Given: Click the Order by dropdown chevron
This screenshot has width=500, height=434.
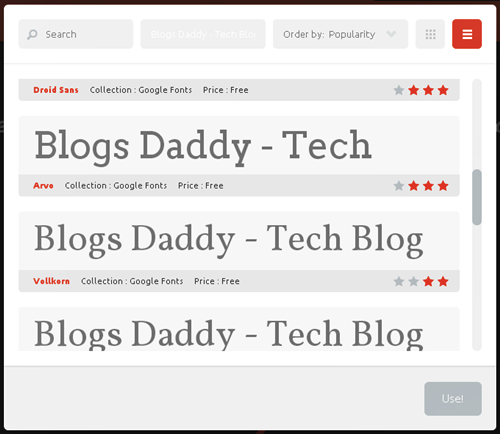Looking at the screenshot, I should [391, 34].
